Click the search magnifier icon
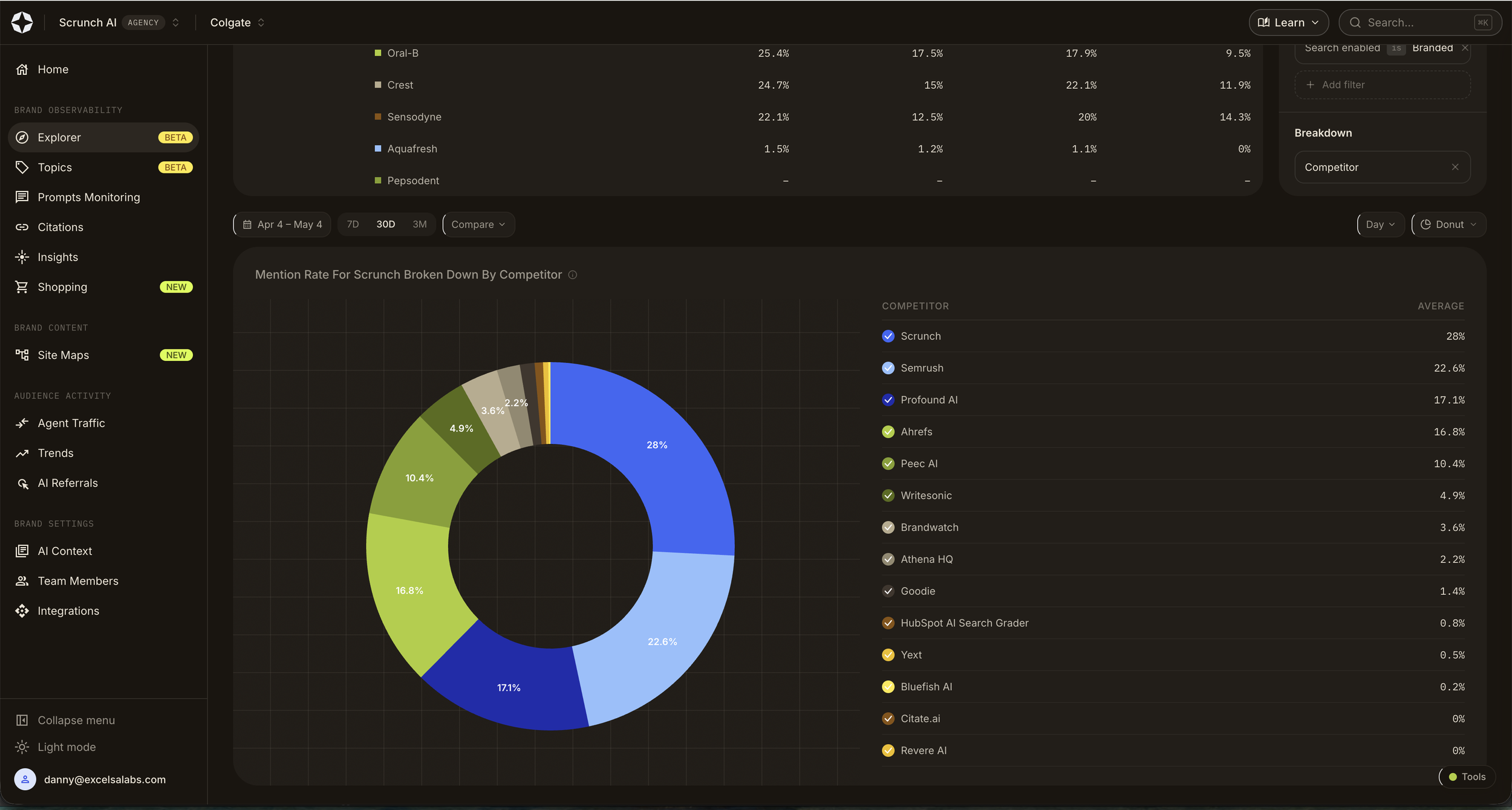The height and width of the screenshot is (810, 1512). 1355,23
